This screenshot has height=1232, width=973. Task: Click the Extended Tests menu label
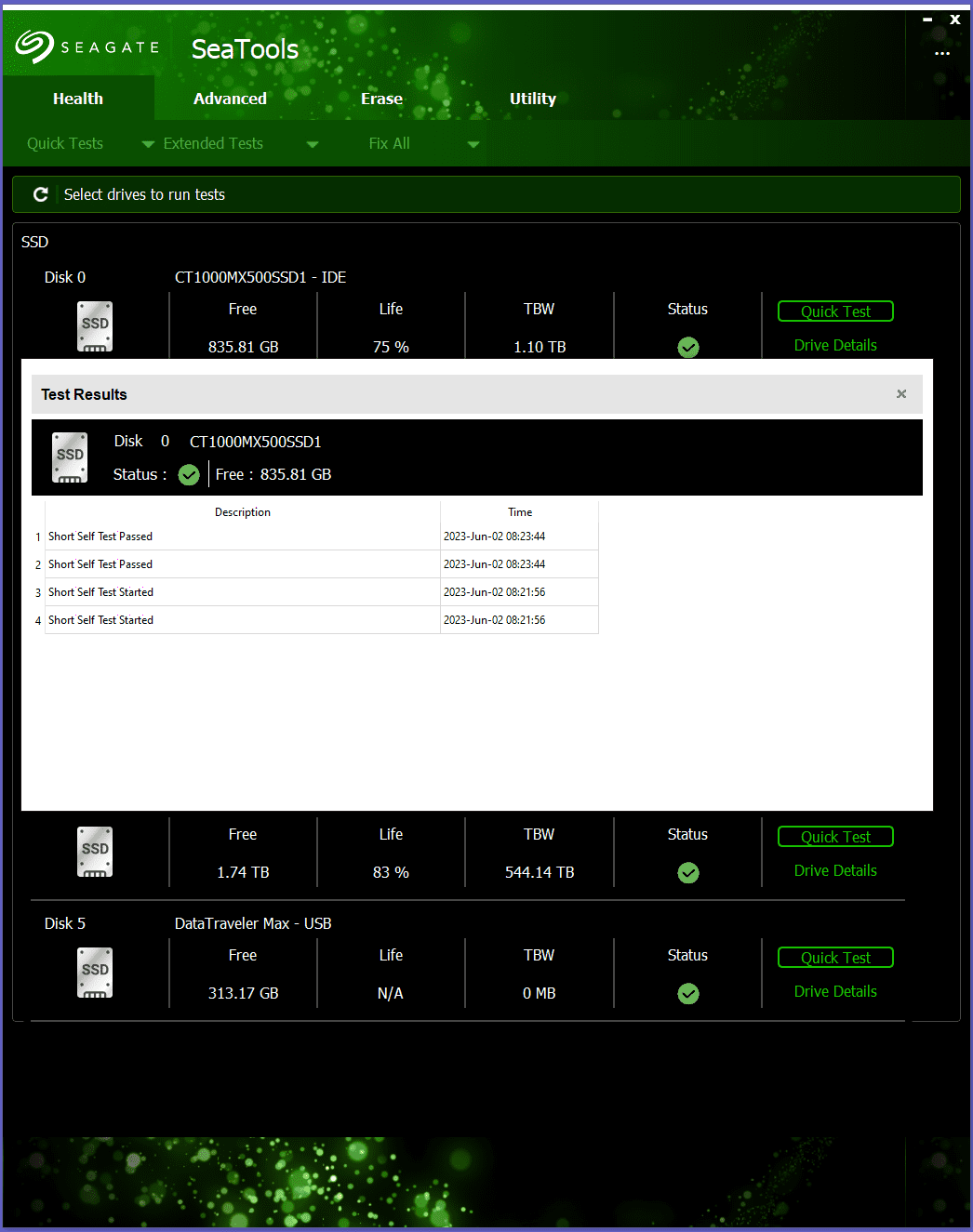coord(213,143)
